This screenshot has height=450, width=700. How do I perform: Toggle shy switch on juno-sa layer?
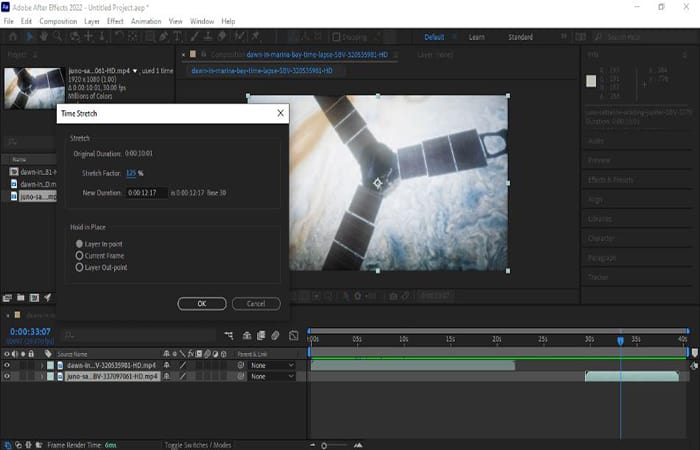167,376
